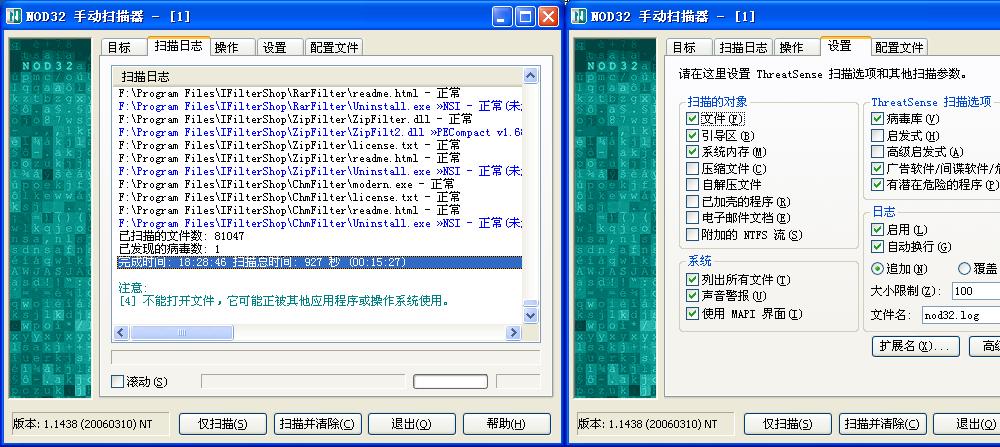Toggle 滚动(S) checkbox in scan log
The width and height of the screenshot is (1000, 447).
point(117,381)
